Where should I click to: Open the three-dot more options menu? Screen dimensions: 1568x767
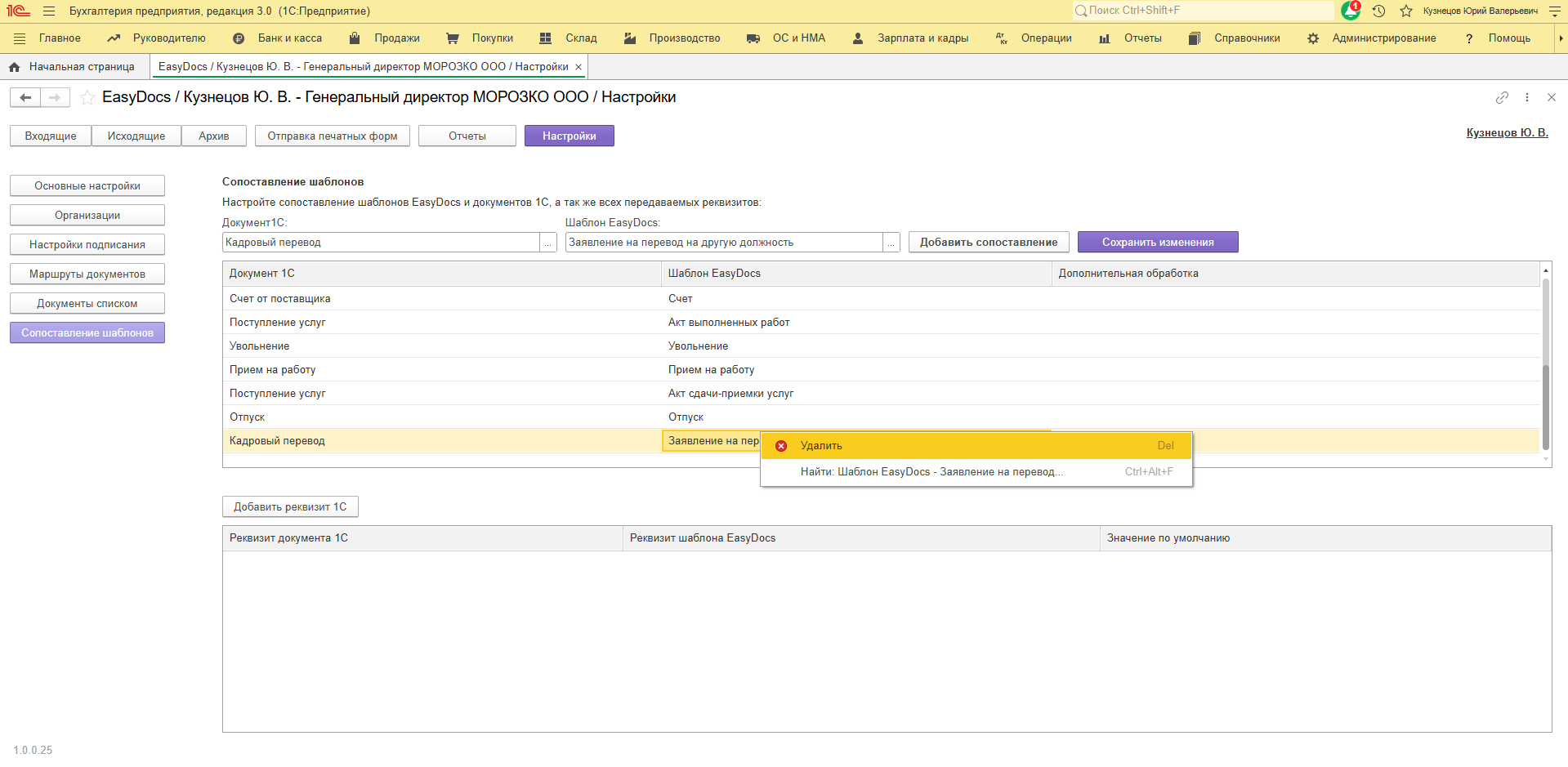click(1526, 97)
